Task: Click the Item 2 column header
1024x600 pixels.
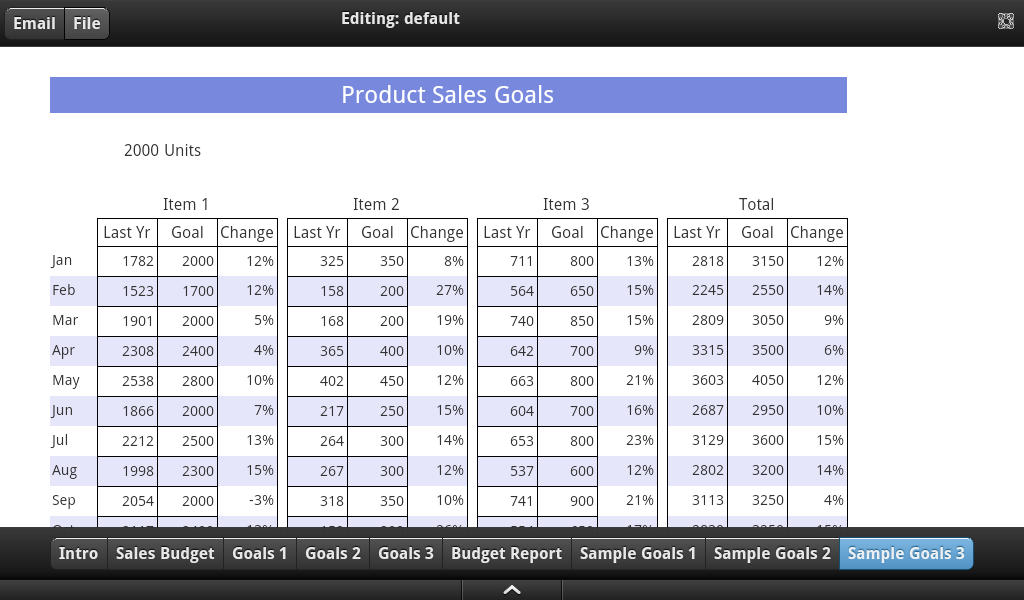Action: pos(376,204)
